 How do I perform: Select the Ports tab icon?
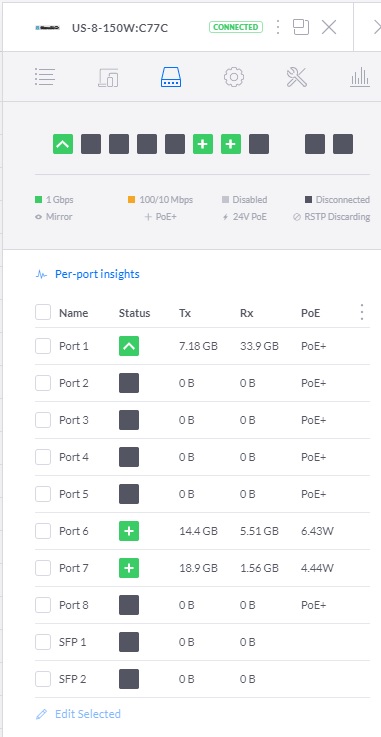[171, 77]
